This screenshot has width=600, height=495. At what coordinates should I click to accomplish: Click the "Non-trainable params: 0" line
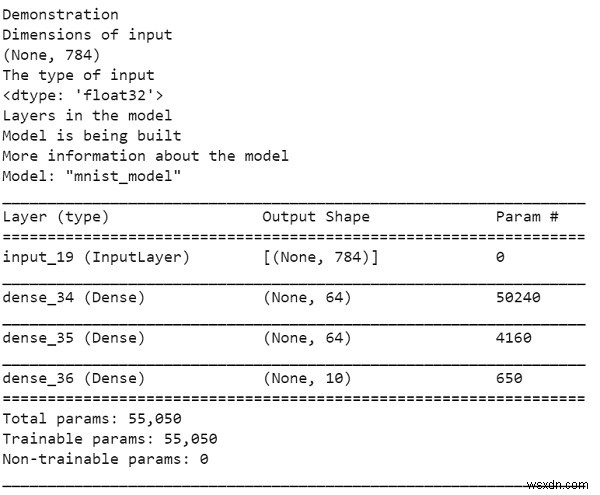[105, 459]
